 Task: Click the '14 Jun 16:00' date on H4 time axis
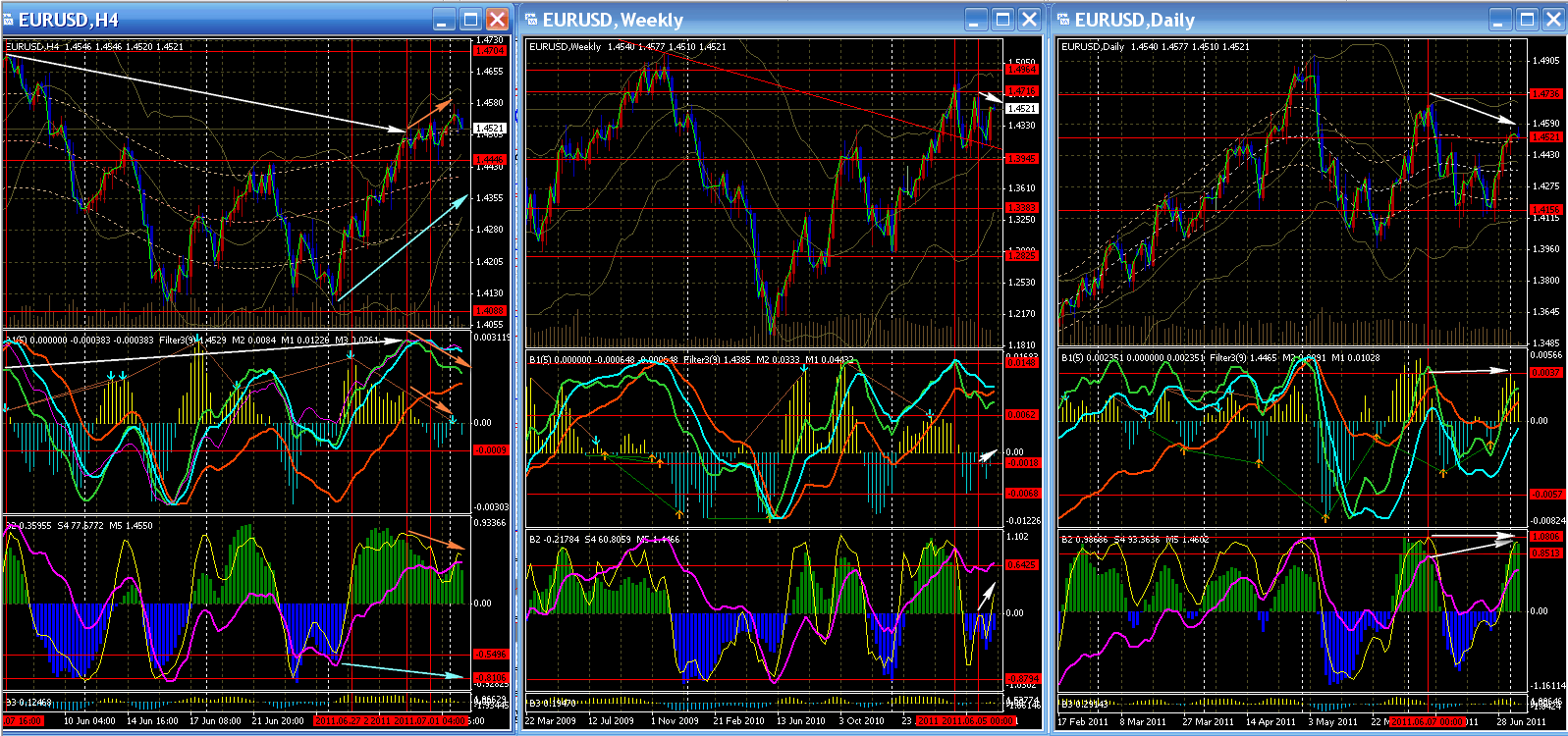click(x=152, y=720)
